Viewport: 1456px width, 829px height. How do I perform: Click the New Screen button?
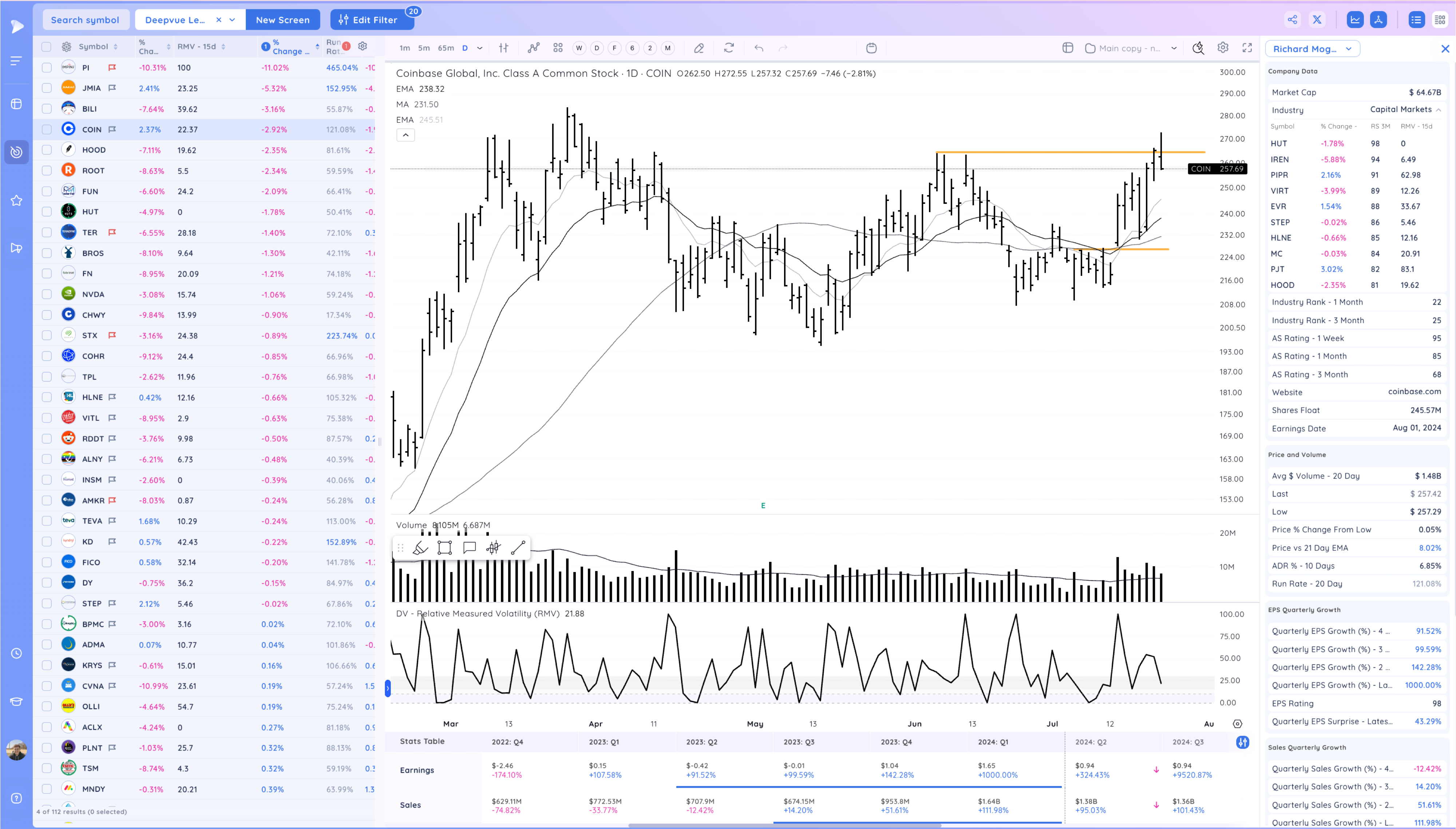click(x=282, y=19)
